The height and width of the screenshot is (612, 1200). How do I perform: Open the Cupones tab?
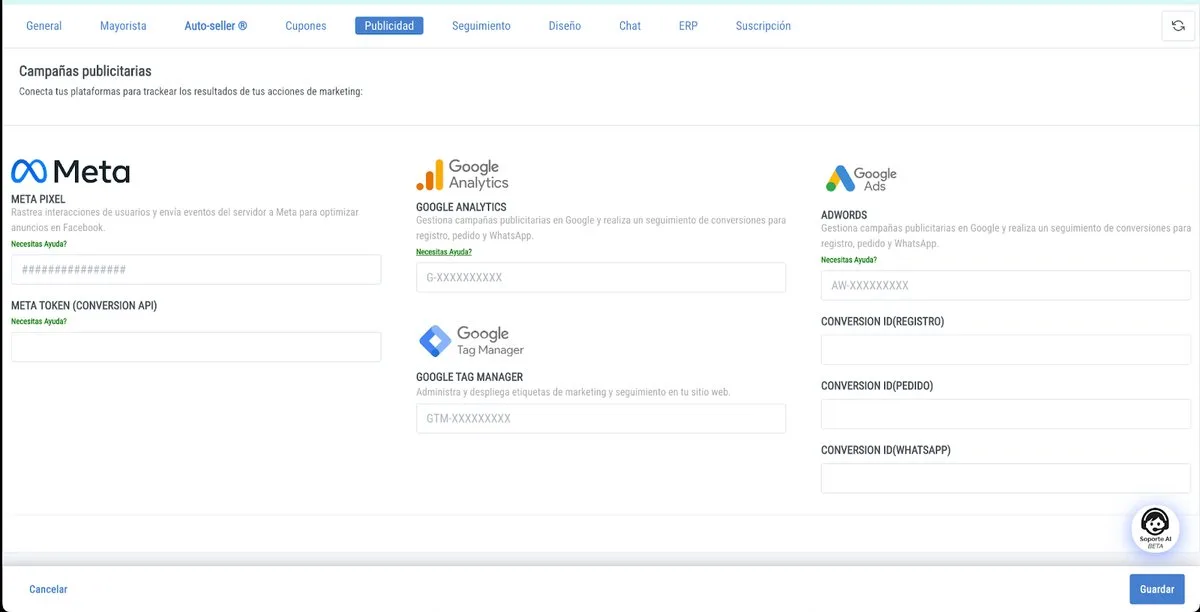(x=305, y=25)
